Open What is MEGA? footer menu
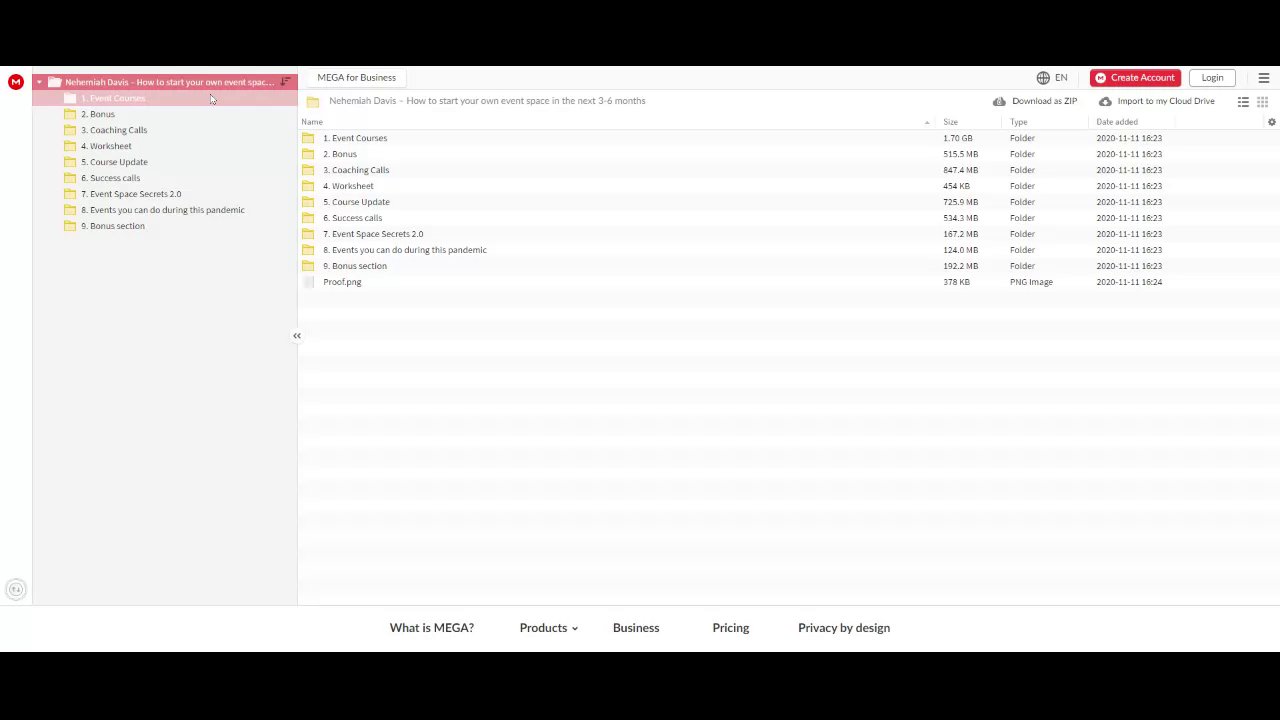The height and width of the screenshot is (720, 1280). coord(432,628)
